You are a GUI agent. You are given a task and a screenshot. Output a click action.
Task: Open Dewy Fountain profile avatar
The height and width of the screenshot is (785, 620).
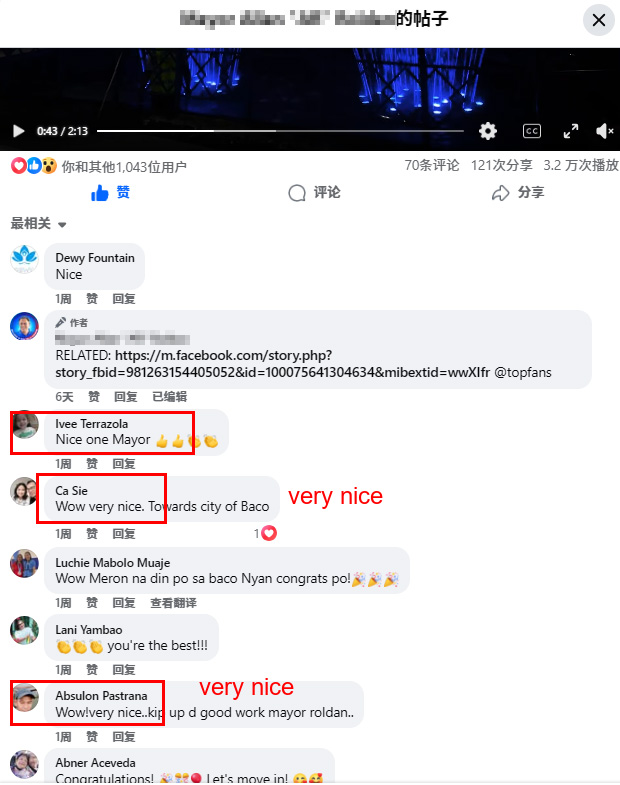point(25,259)
